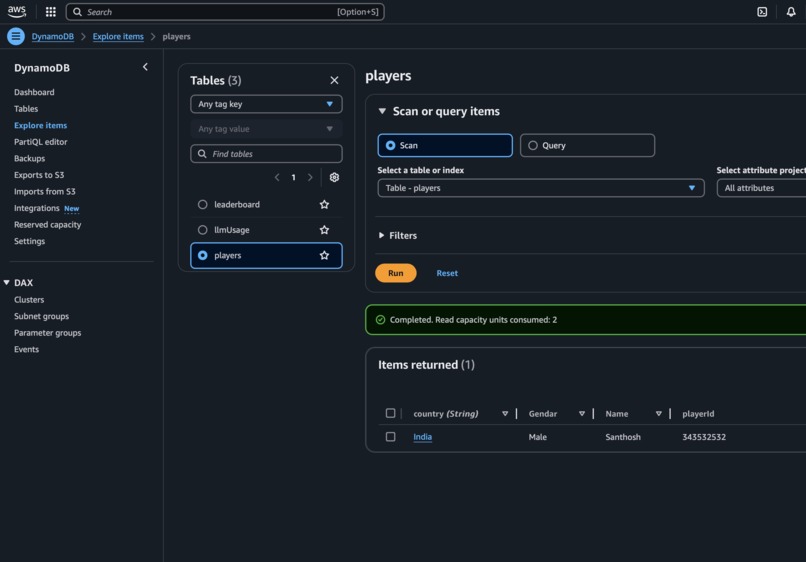Open Explore items in sidebar
The width and height of the screenshot is (806, 562).
(x=41, y=125)
